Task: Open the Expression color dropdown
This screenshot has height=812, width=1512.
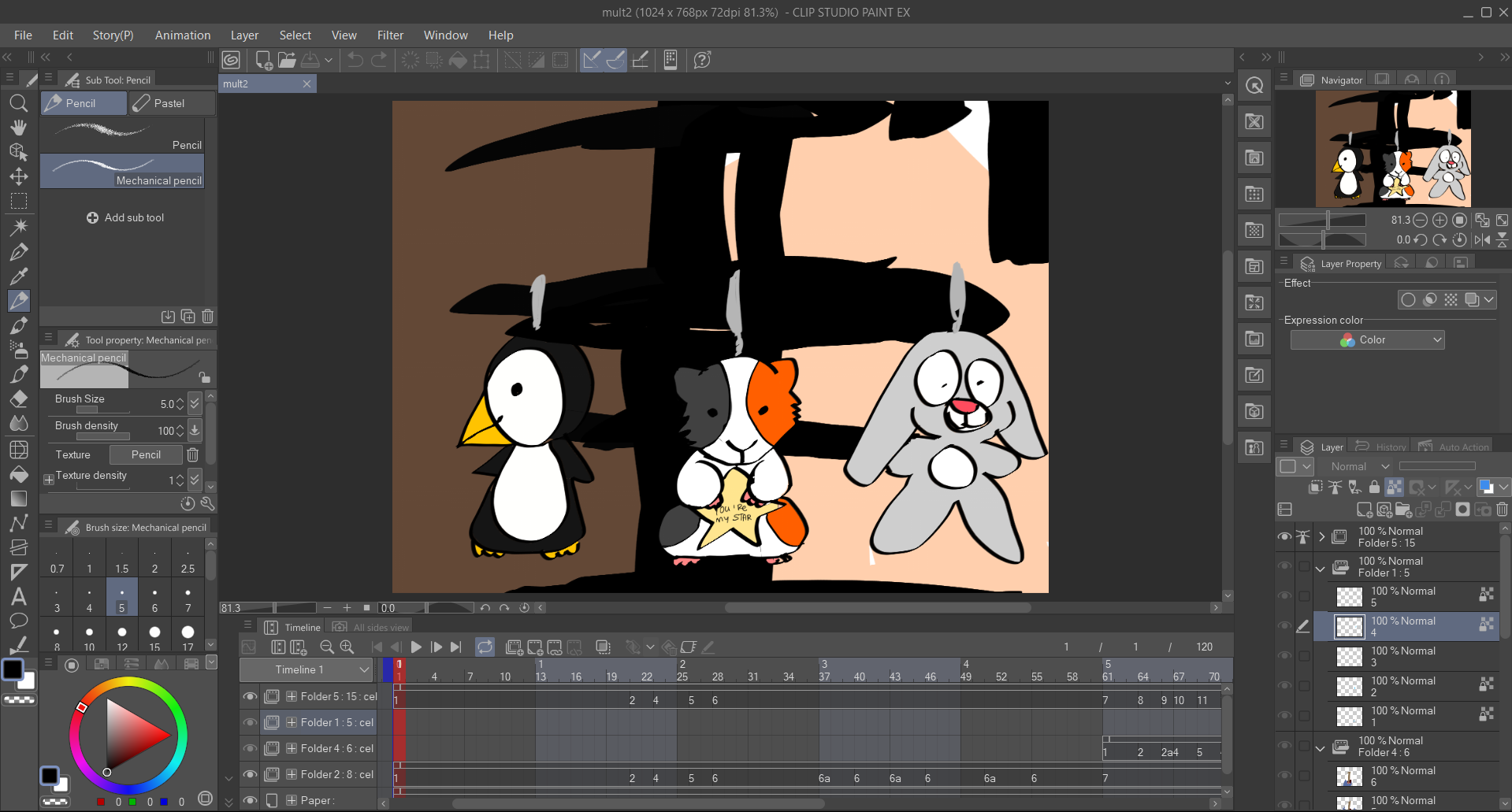Action: click(1367, 339)
